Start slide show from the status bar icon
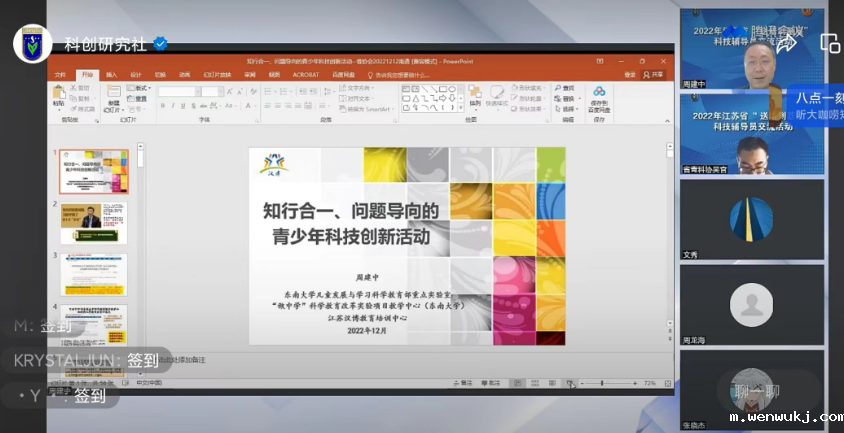This screenshot has width=844, height=433. point(569,383)
